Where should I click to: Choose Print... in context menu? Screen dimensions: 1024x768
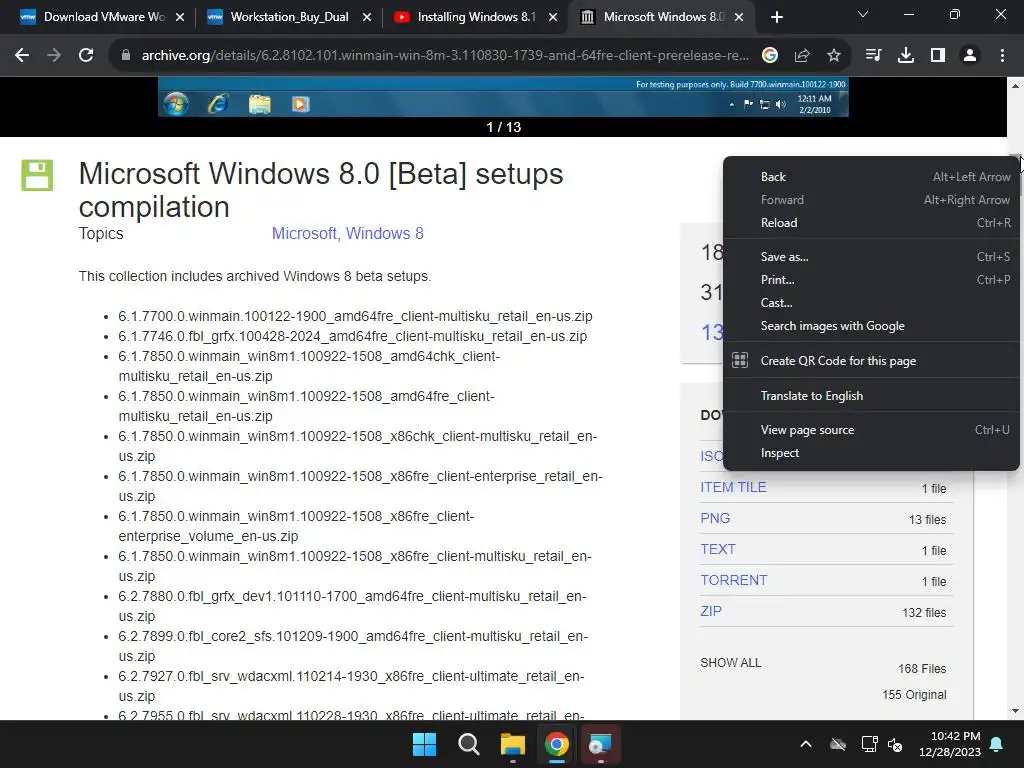click(871, 280)
